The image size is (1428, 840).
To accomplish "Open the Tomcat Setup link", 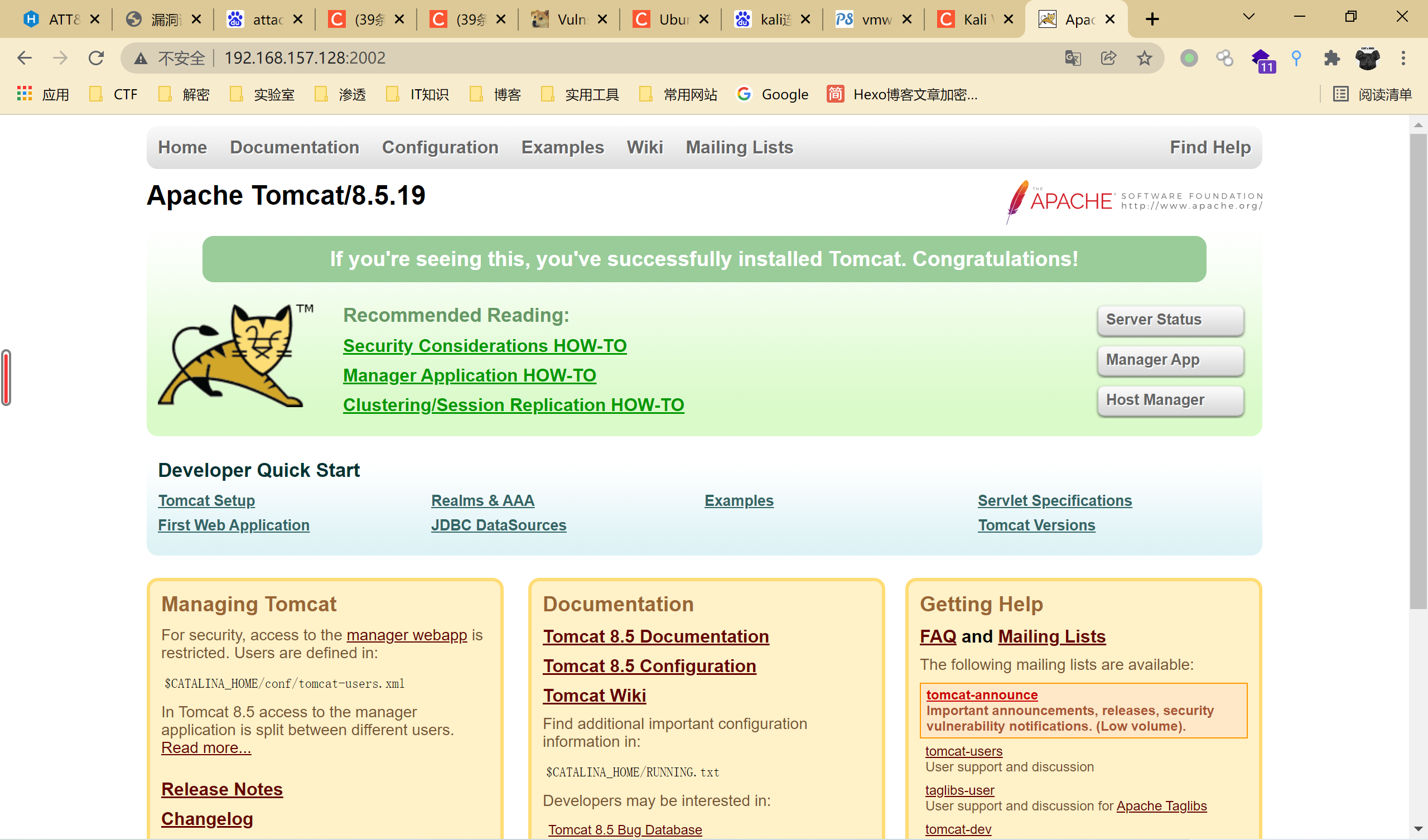I will coord(206,500).
